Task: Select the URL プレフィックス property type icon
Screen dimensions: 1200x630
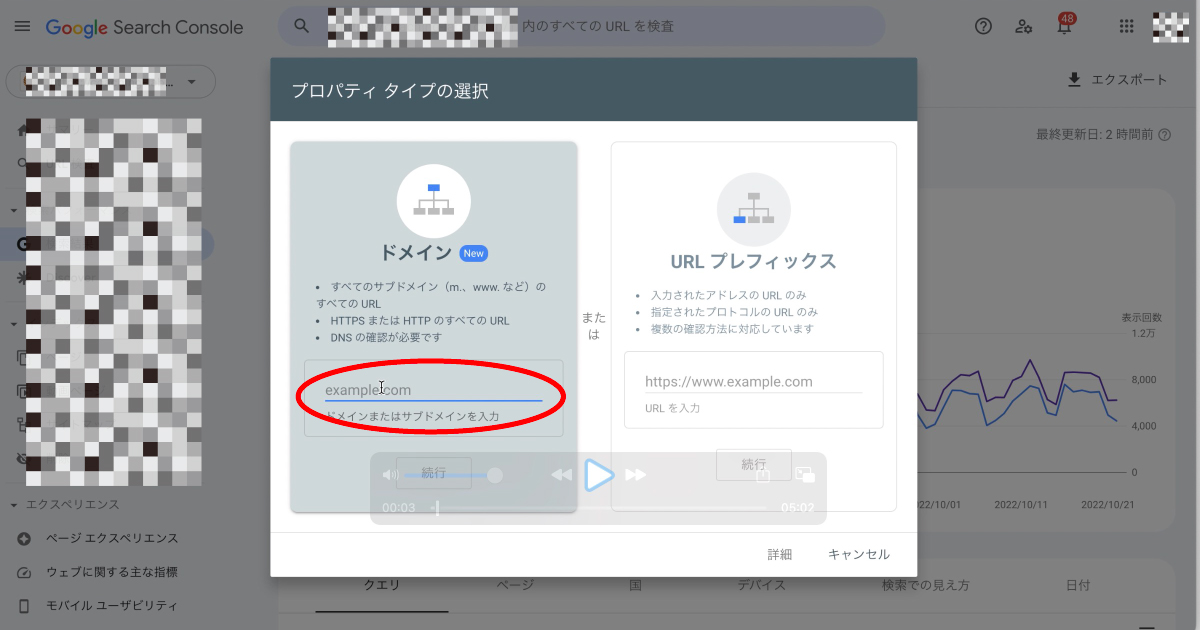Action: (754, 209)
